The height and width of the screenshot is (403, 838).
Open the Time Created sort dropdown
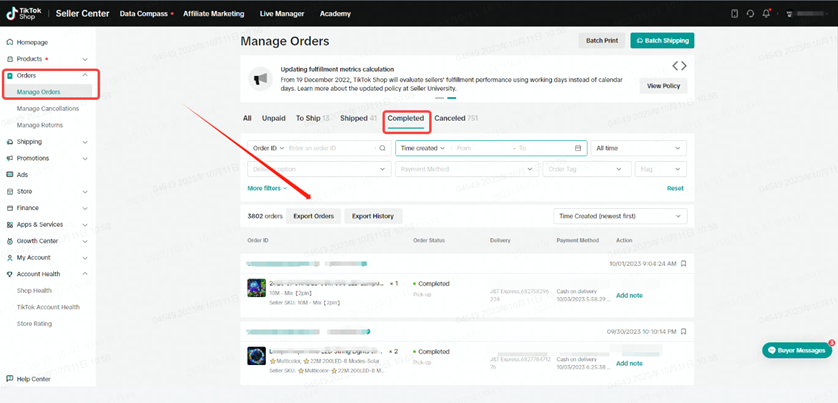[x=620, y=216]
